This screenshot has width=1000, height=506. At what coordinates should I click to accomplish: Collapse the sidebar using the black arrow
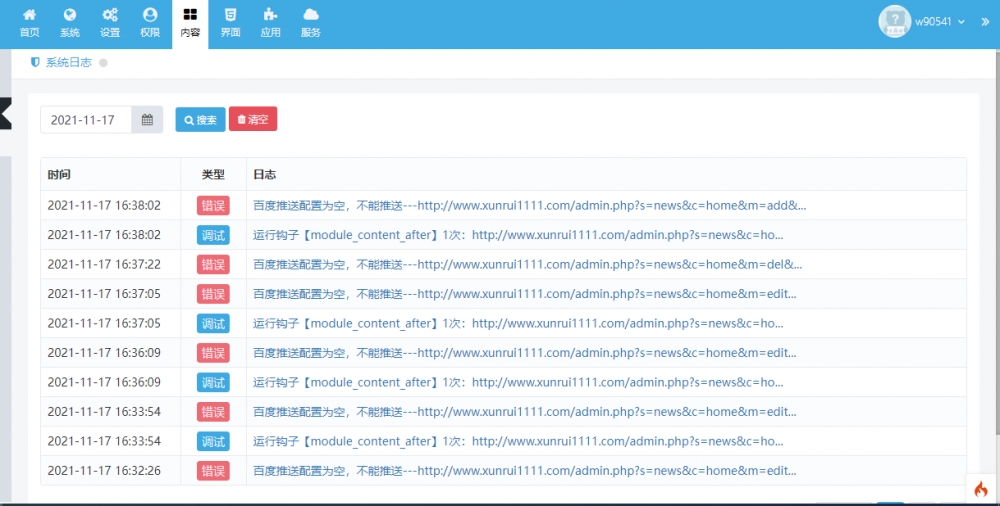click(6, 114)
